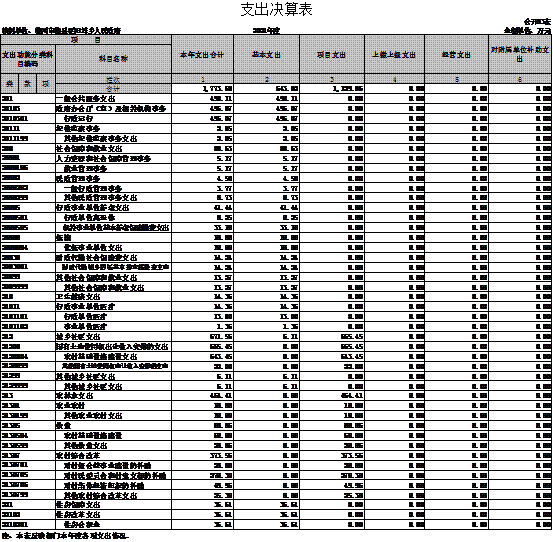Select the 社会保障和就业支出 row name cell
The width and height of the screenshot is (553, 542).
(x=113, y=148)
